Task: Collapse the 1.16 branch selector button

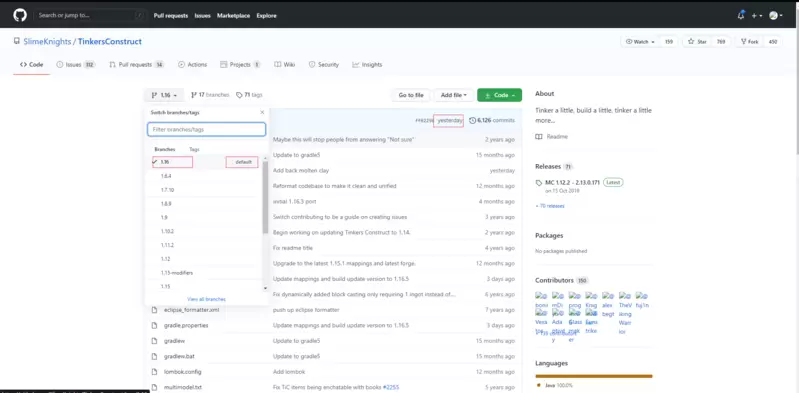Action: point(164,95)
